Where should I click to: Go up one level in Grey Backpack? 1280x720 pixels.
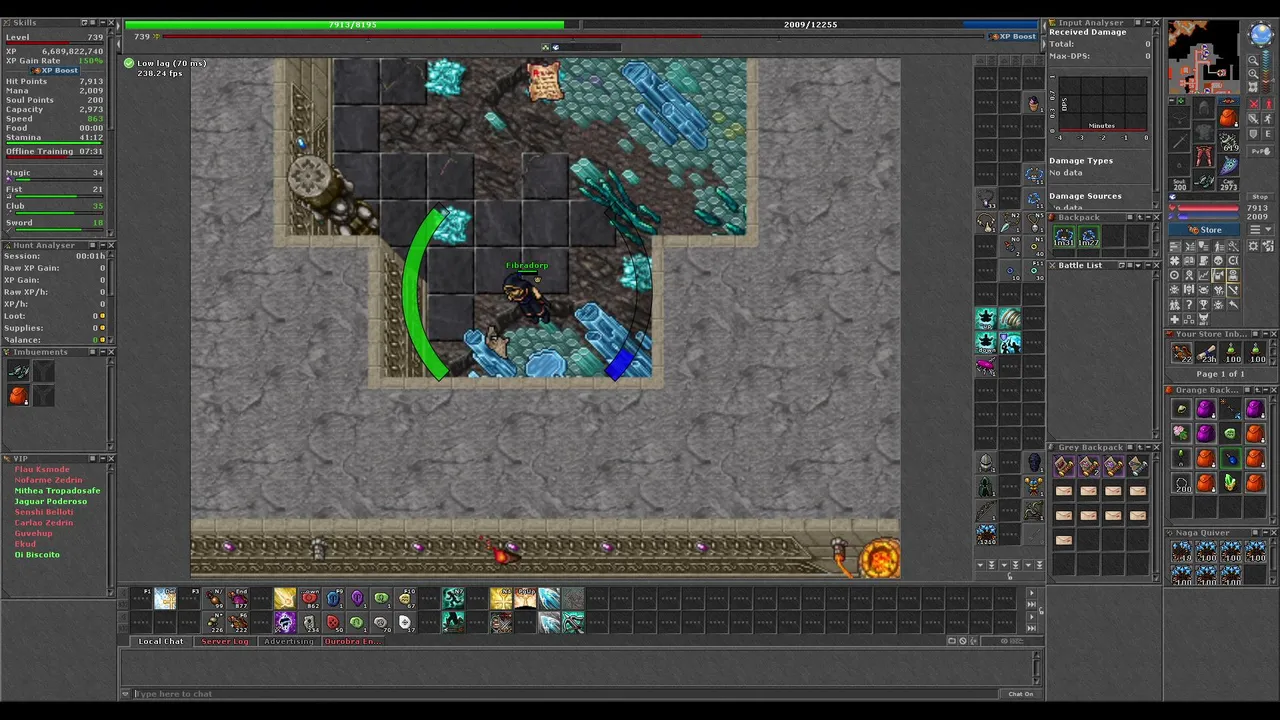[x=1140, y=447]
